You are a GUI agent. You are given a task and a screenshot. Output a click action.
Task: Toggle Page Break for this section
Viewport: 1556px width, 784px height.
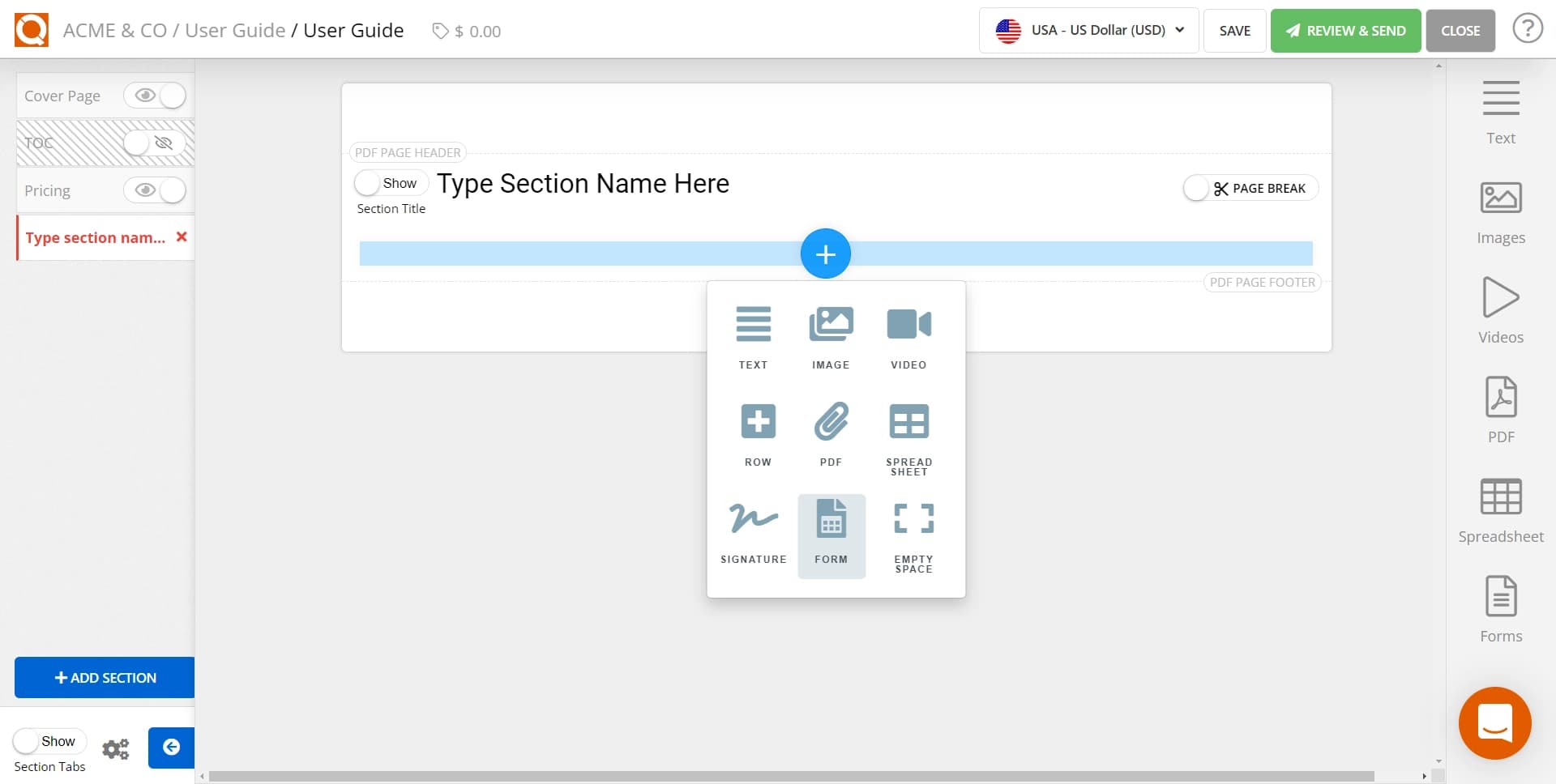pyautogui.click(x=1197, y=187)
